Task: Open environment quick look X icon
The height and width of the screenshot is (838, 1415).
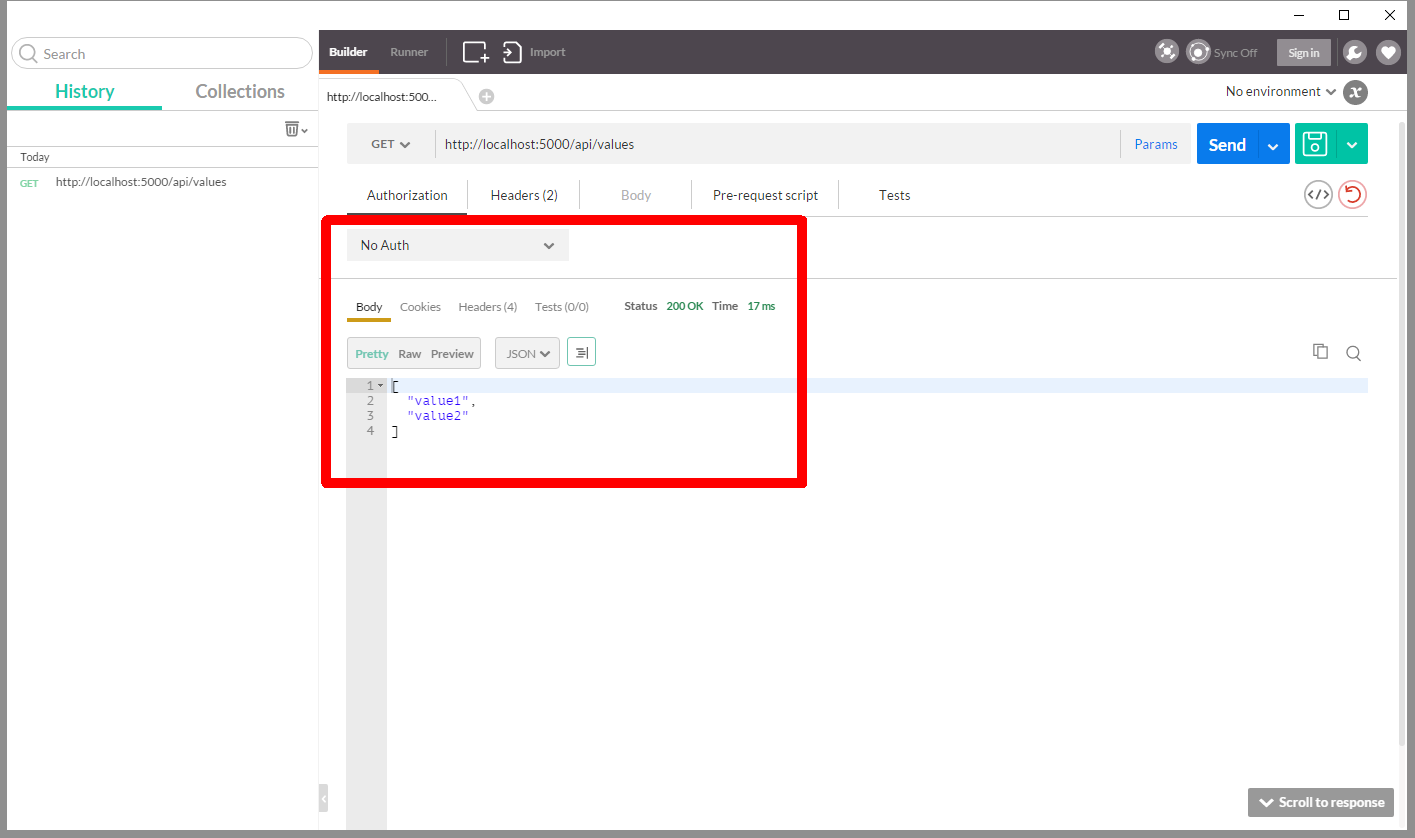Action: 1355,92
